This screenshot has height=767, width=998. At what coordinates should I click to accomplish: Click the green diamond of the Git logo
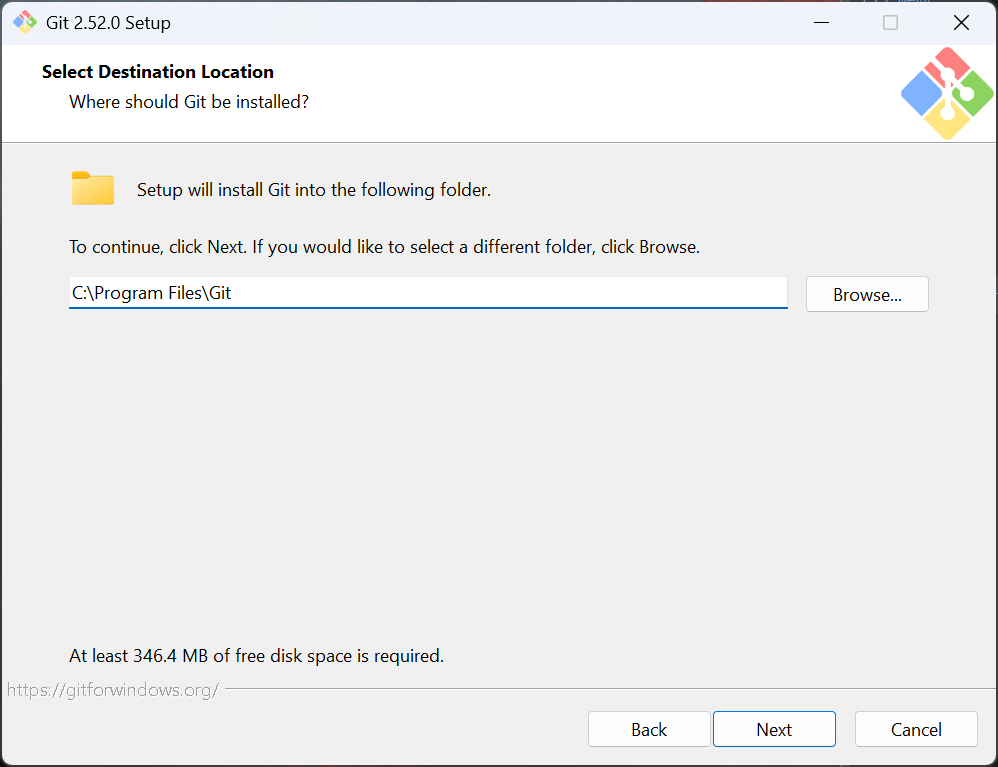click(x=972, y=93)
